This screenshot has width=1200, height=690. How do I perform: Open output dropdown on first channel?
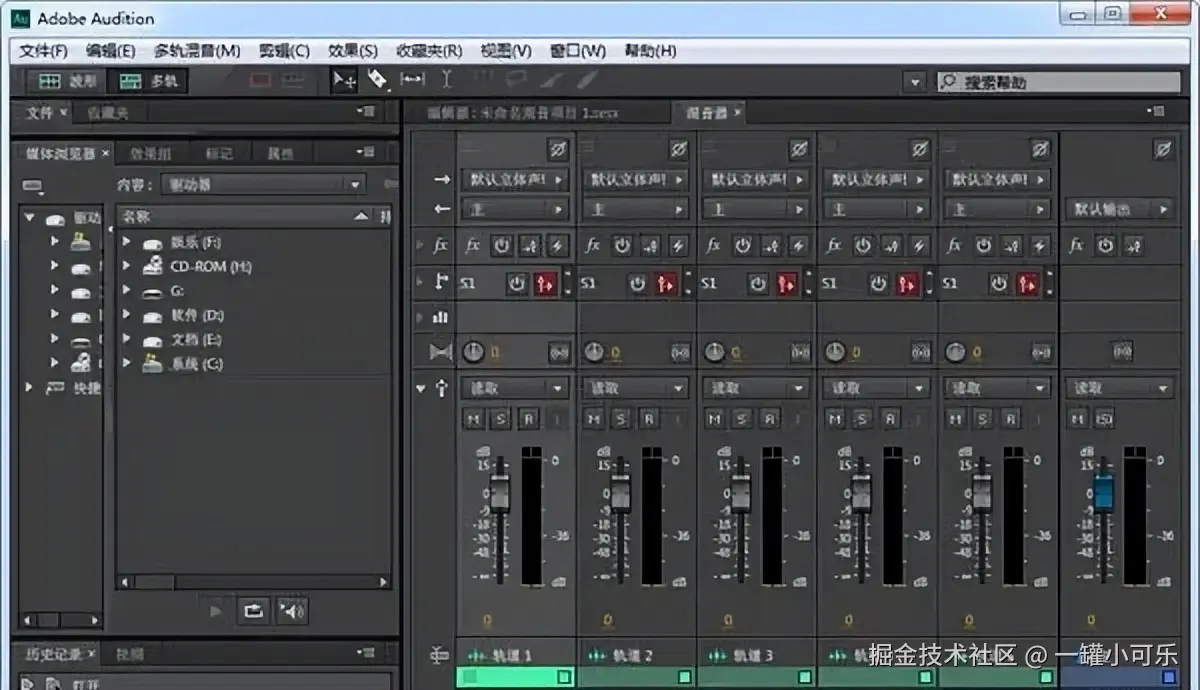pos(514,210)
